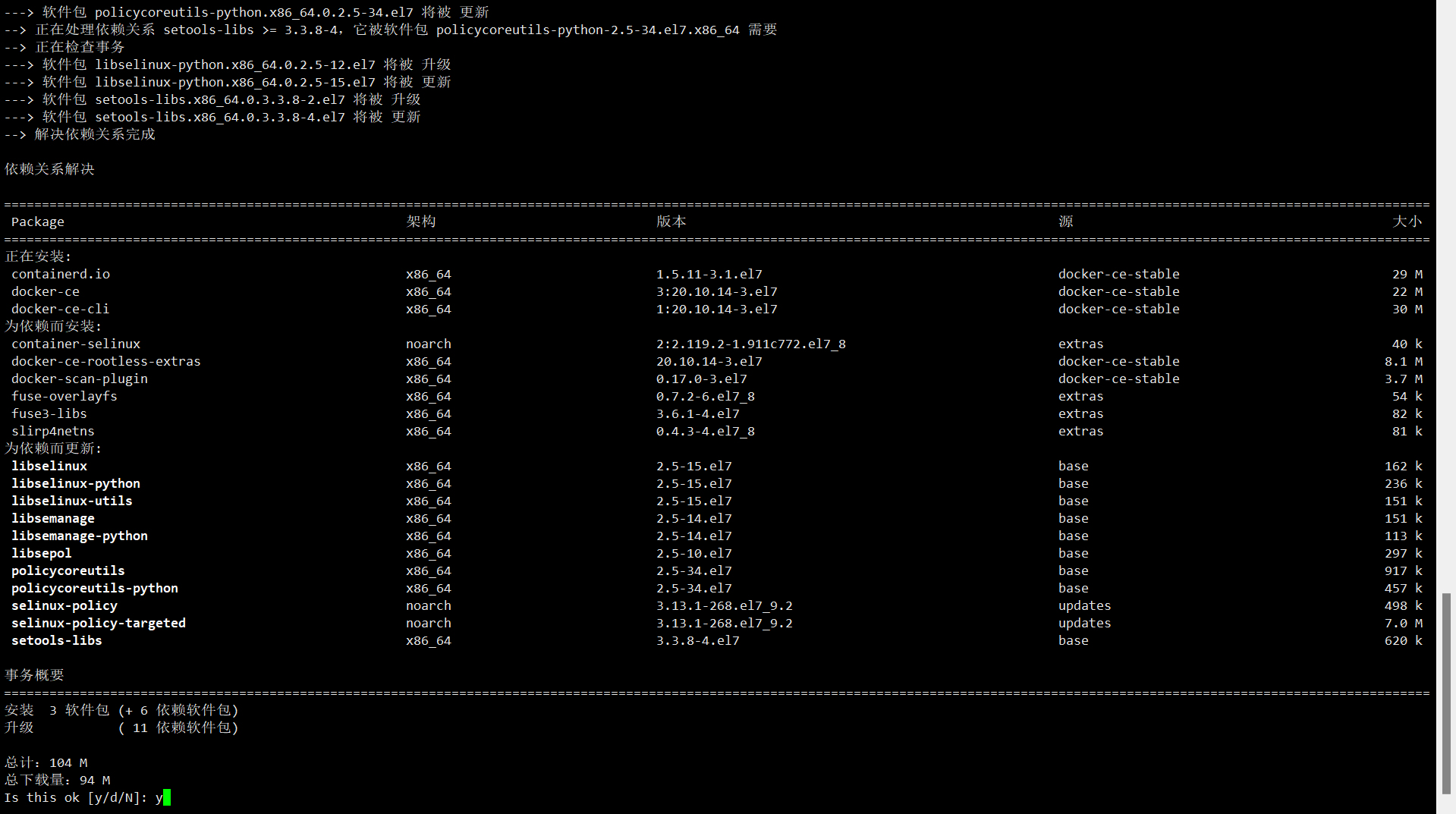1456x814 pixels.
Task: Click the selinux-policy-targeted package name
Action: coord(99,623)
